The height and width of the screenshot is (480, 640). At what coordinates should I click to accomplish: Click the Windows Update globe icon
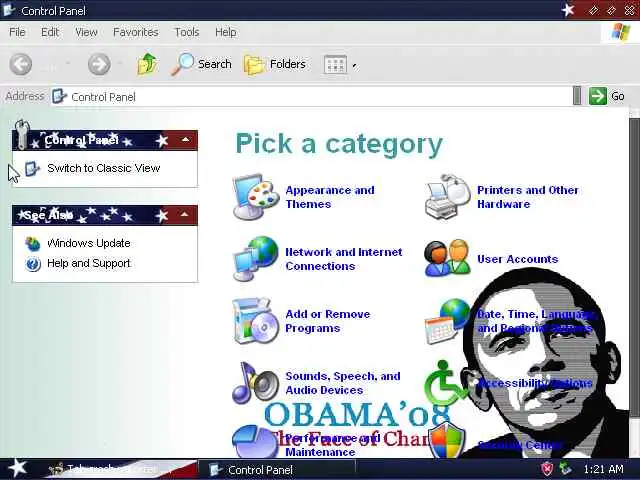pos(33,244)
